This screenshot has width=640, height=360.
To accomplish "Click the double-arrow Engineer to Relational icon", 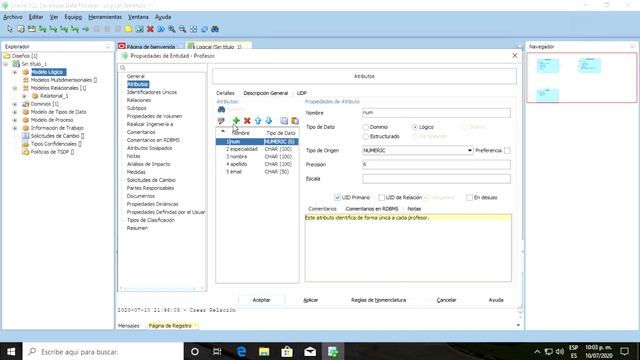I will tap(161, 29).
